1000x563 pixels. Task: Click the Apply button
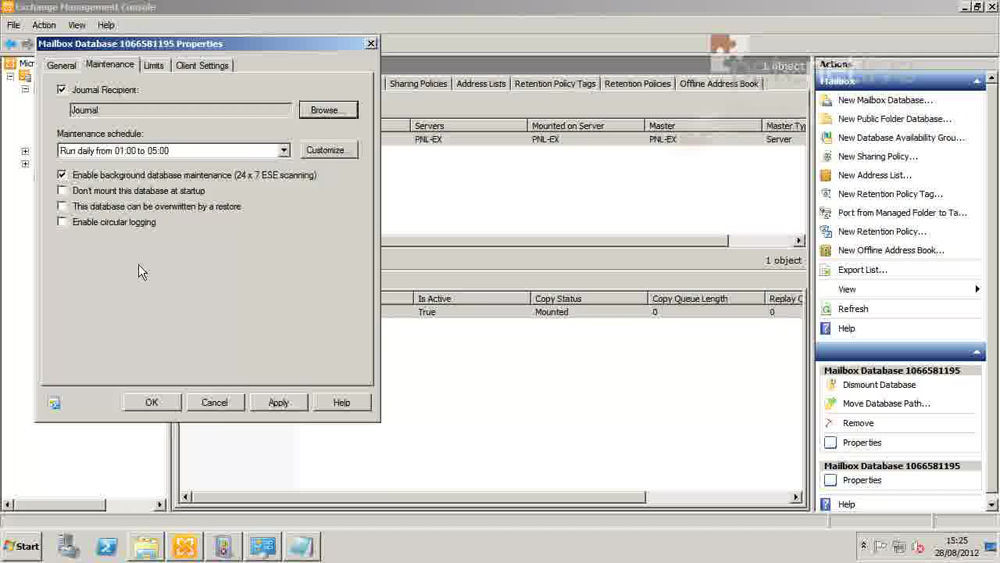(279, 402)
